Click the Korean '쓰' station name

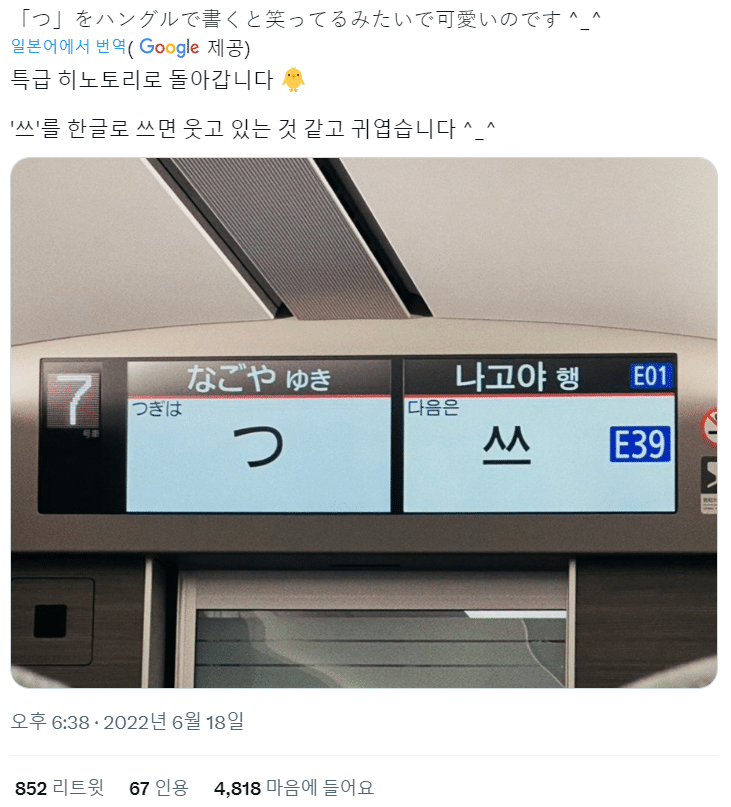point(507,446)
